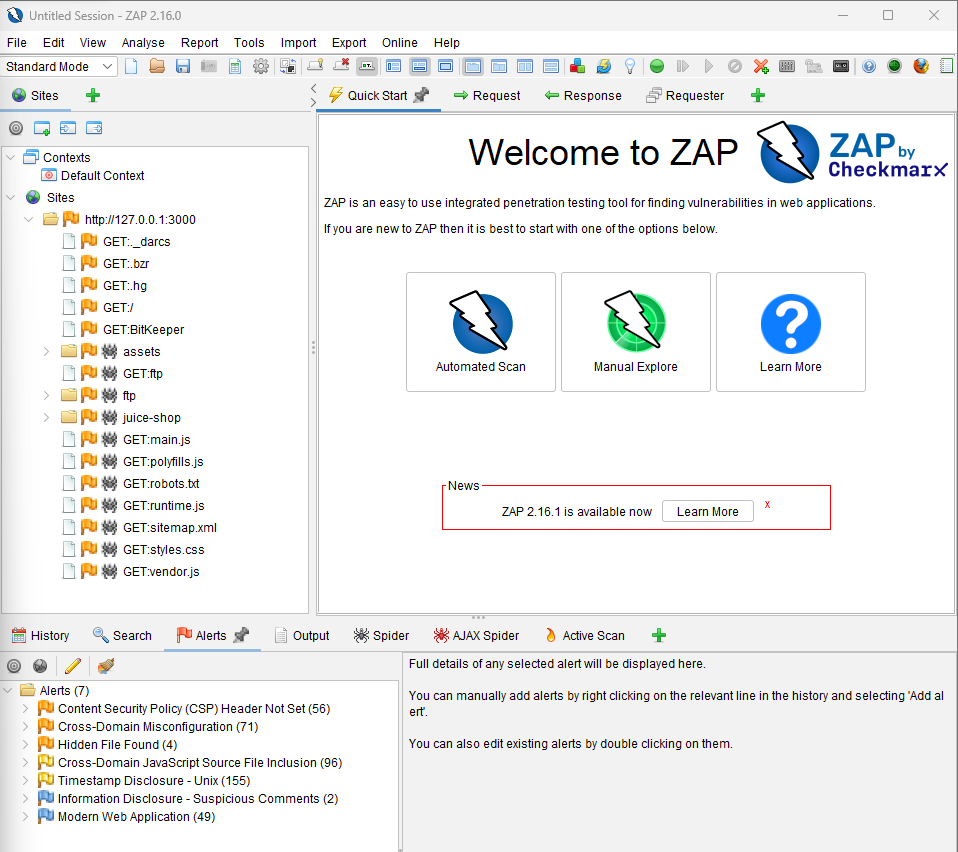The width and height of the screenshot is (958, 852).
Task: Switch to the History tab
Action: 41,635
